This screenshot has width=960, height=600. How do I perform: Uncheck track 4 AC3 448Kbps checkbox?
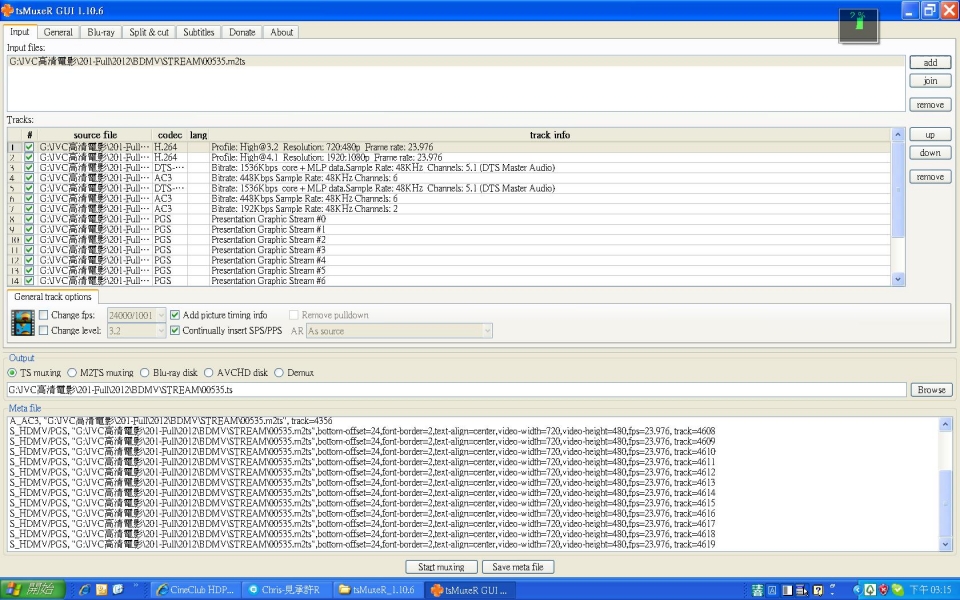click(x=29, y=178)
